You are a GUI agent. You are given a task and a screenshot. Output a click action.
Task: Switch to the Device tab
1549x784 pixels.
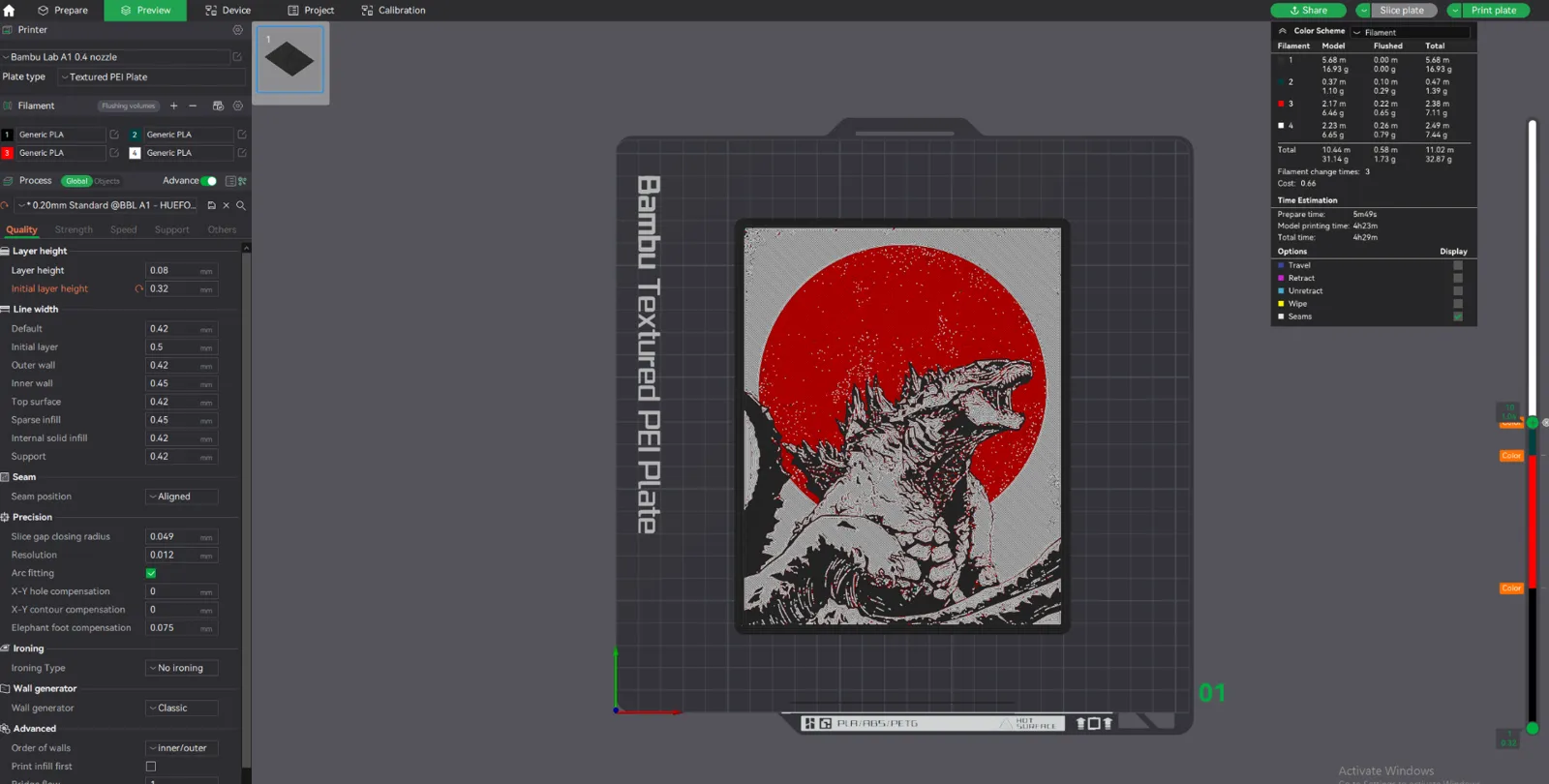228,11
